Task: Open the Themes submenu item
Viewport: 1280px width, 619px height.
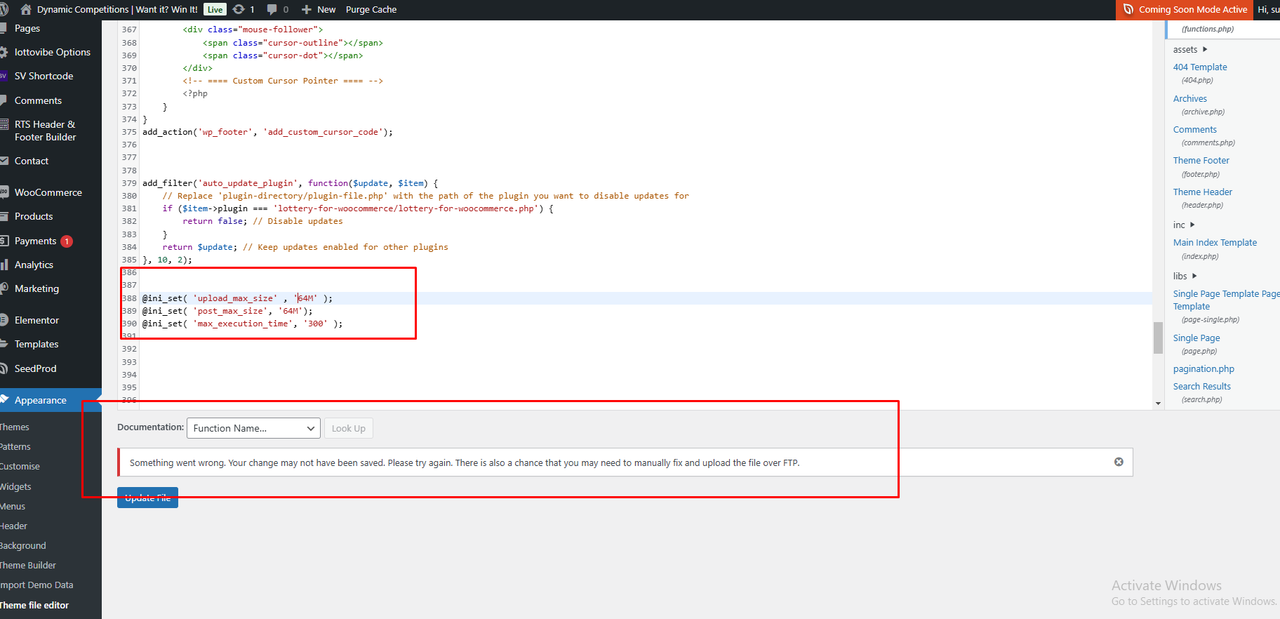Action: click(15, 427)
